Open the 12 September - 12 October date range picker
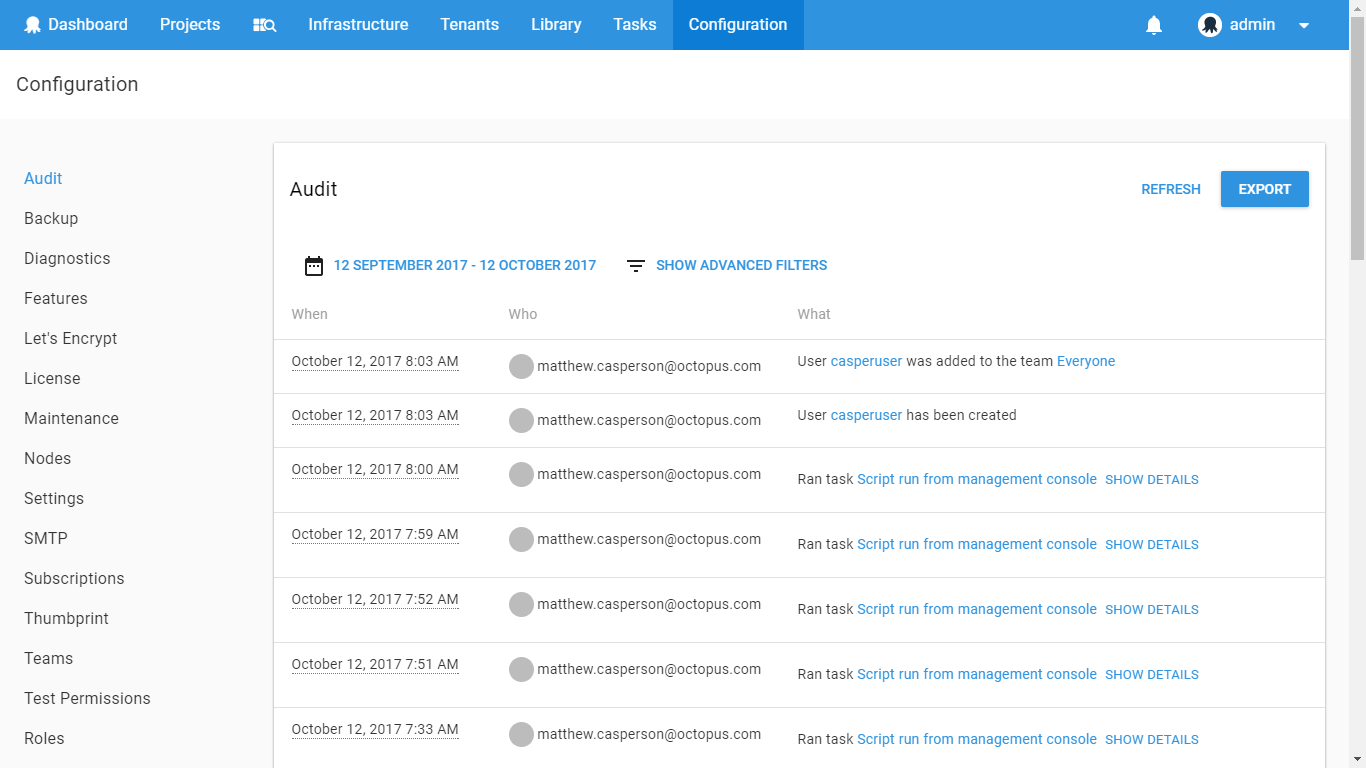The height and width of the screenshot is (768, 1366). click(x=465, y=265)
